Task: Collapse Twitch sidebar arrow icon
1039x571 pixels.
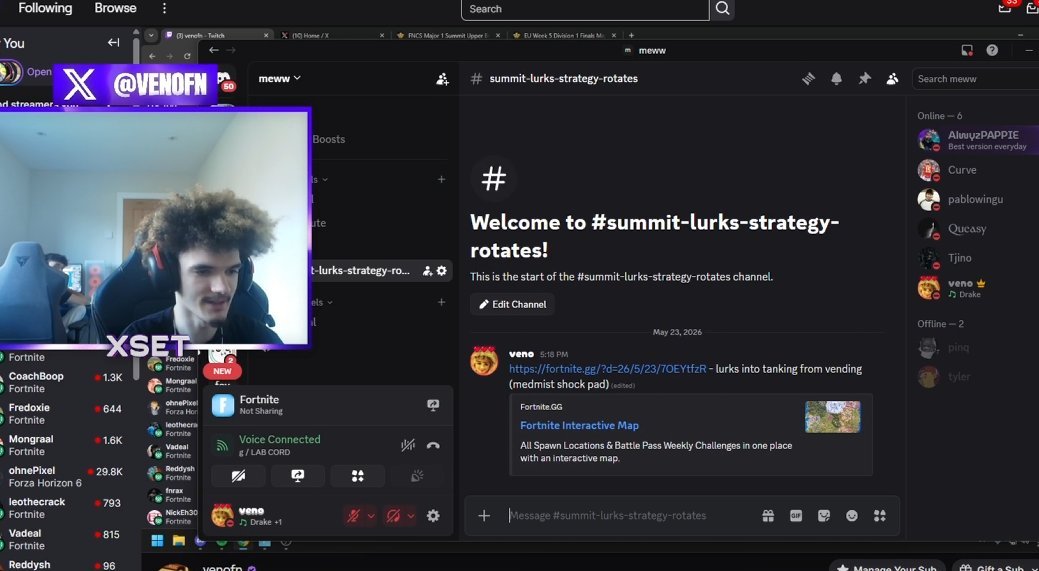Action: [x=113, y=42]
